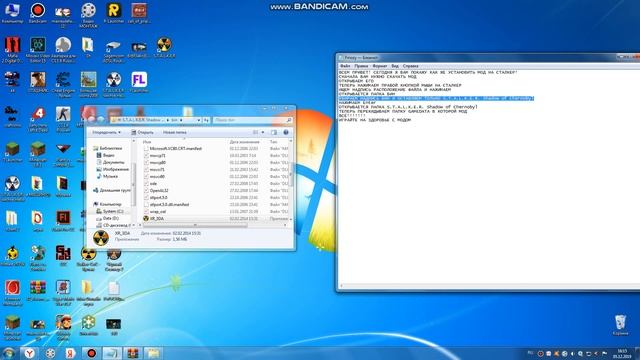This screenshot has height=360, width=640.
Task: Click the address bar refresh button
Action: (x=207, y=120)
